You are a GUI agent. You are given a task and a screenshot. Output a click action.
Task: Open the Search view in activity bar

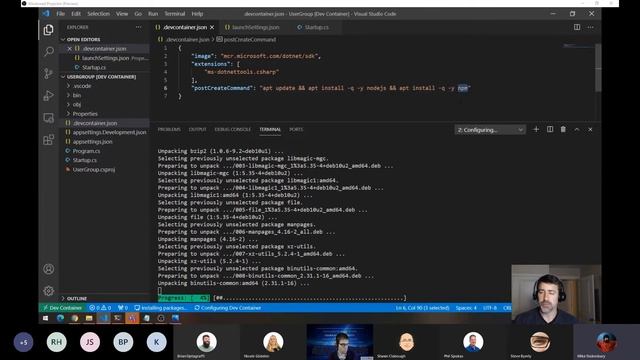click(49, 51)
